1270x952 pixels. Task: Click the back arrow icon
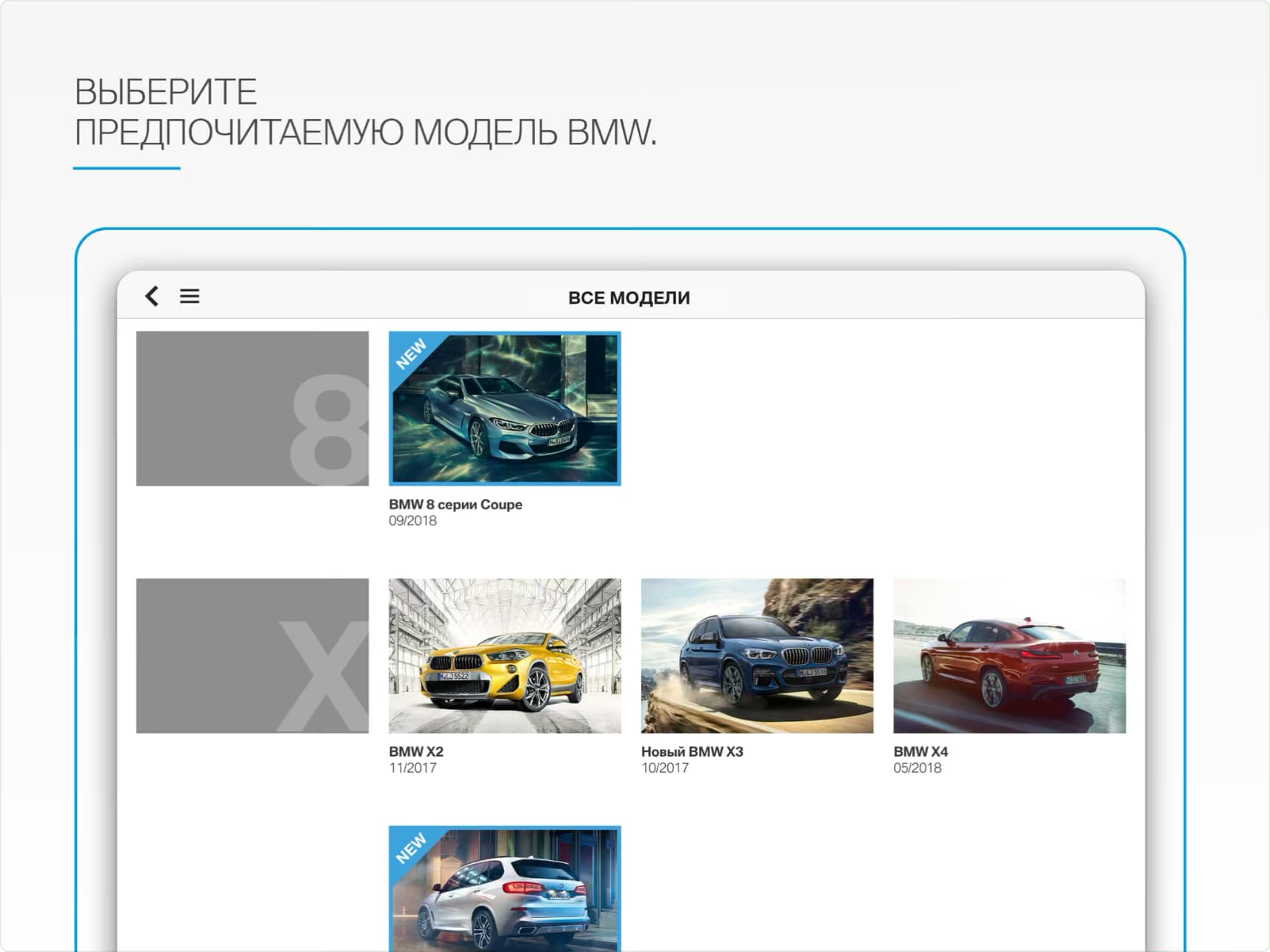tap(152, 296)
